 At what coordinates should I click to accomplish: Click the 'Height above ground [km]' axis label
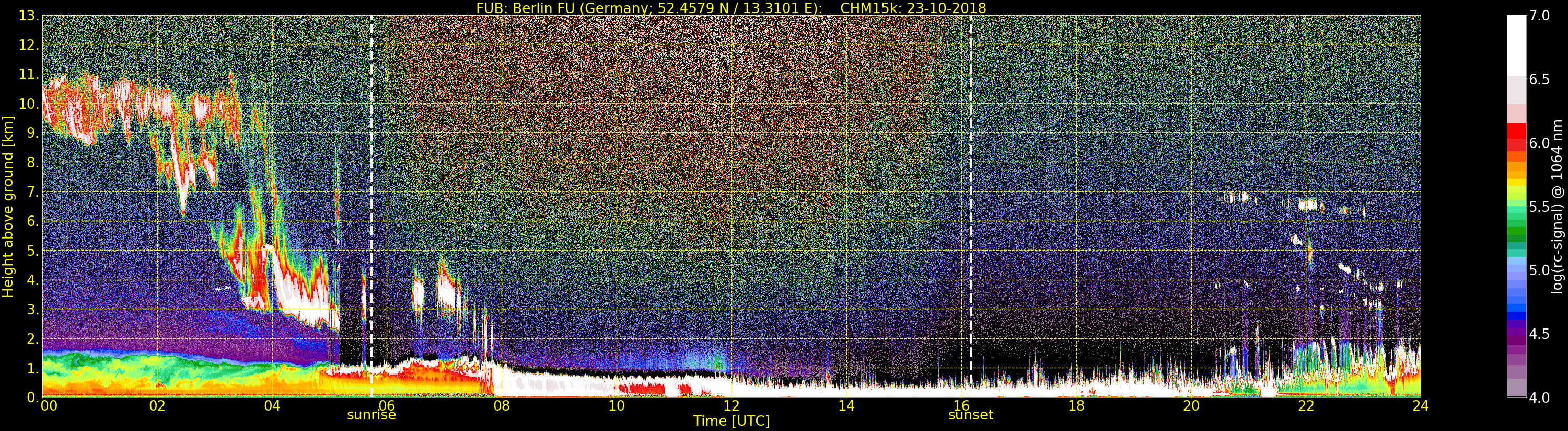point(8,206)
